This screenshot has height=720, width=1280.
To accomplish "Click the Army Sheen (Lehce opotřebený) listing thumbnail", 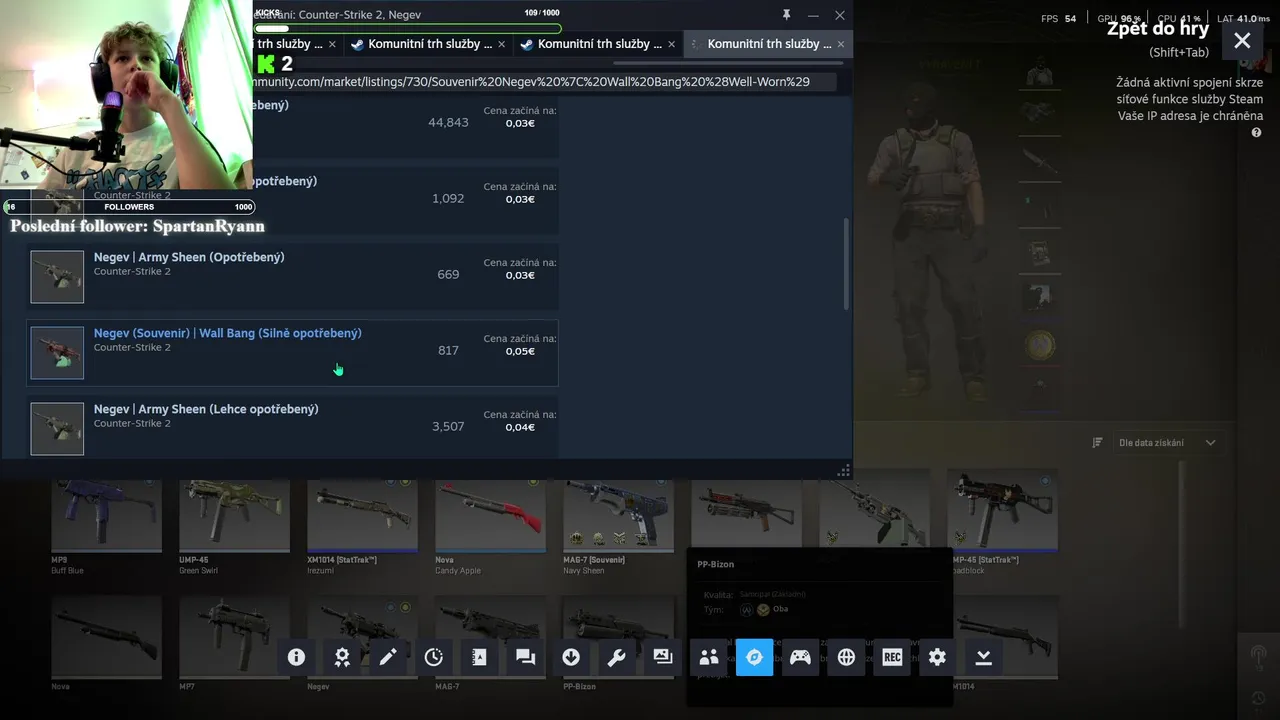I will [57, 429].
